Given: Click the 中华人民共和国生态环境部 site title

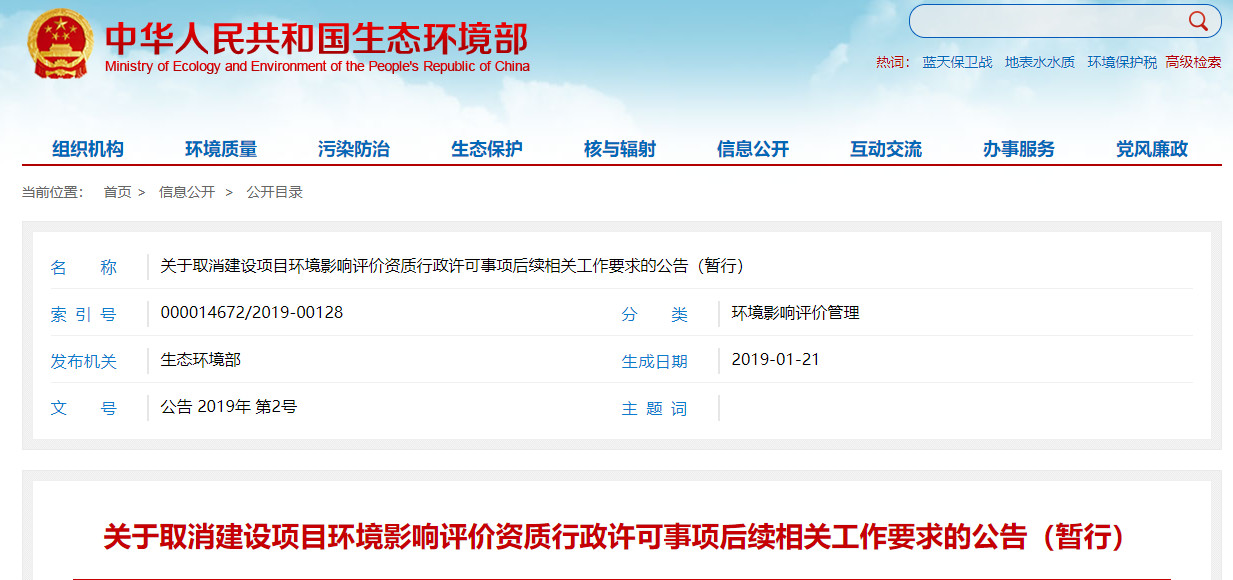Looking at the screenshot, I should pyautogui.click(x=317, y=39).
